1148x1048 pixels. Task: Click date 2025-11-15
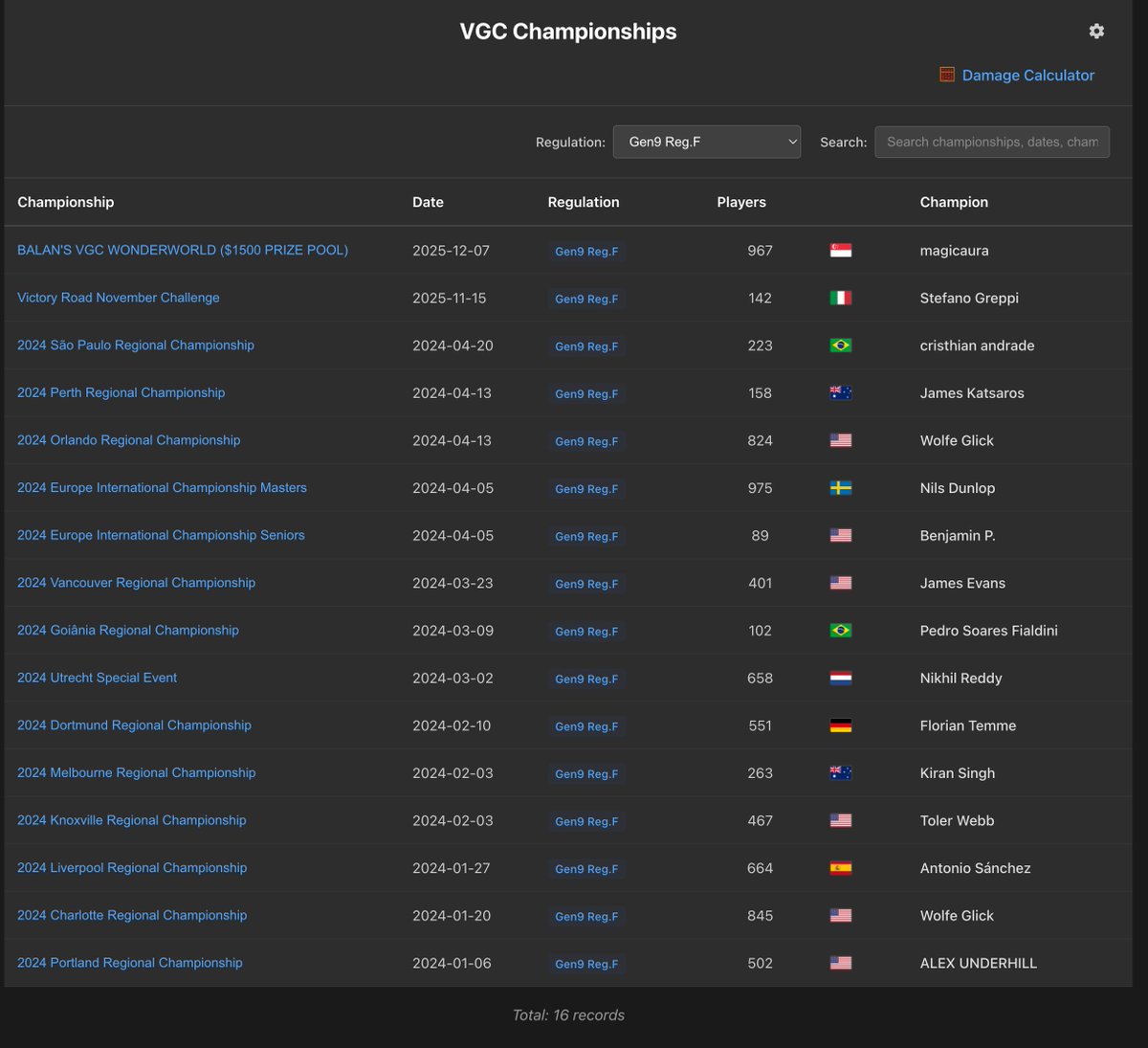(x=449, y=298)
